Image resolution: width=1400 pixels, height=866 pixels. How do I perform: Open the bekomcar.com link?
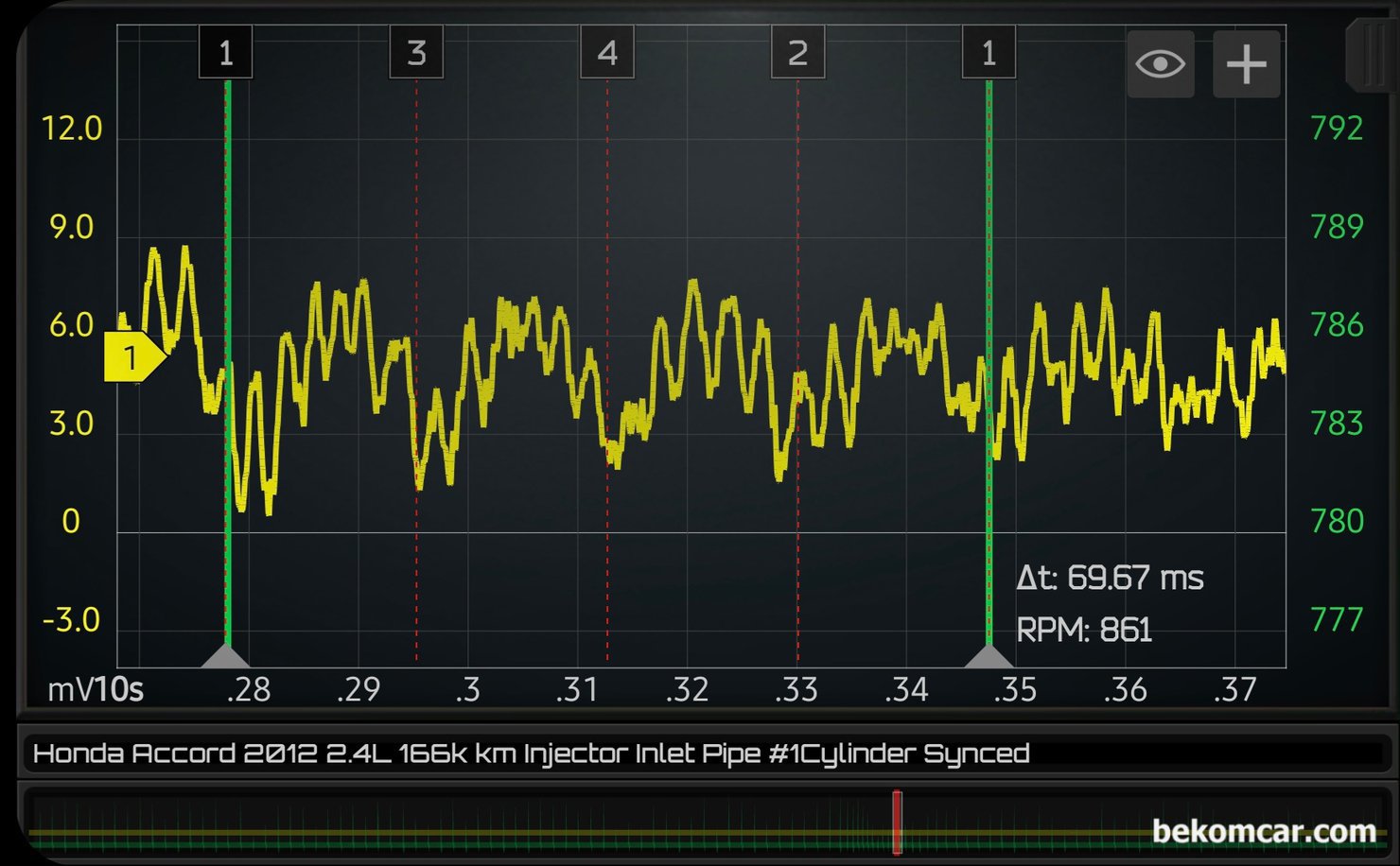click(1263, 831)
